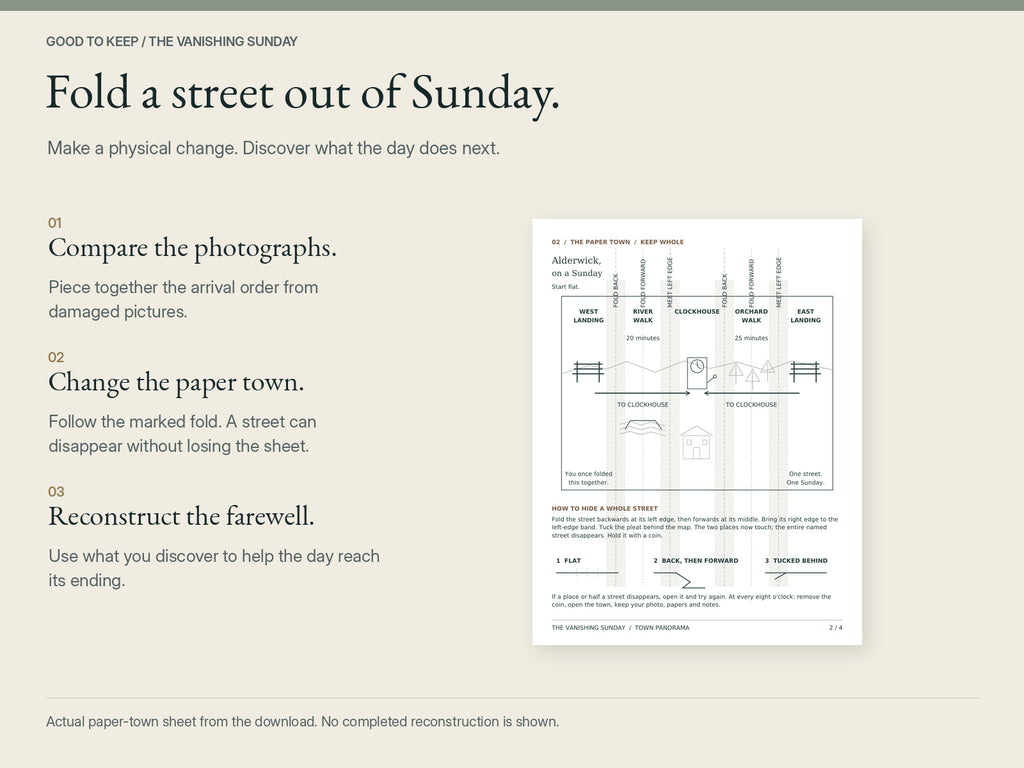Image resolution: width=1024 pixels, height=768 pixels.
Task: Click the 'Alderwick, on a Sunday' title
Action: (577, 266)
